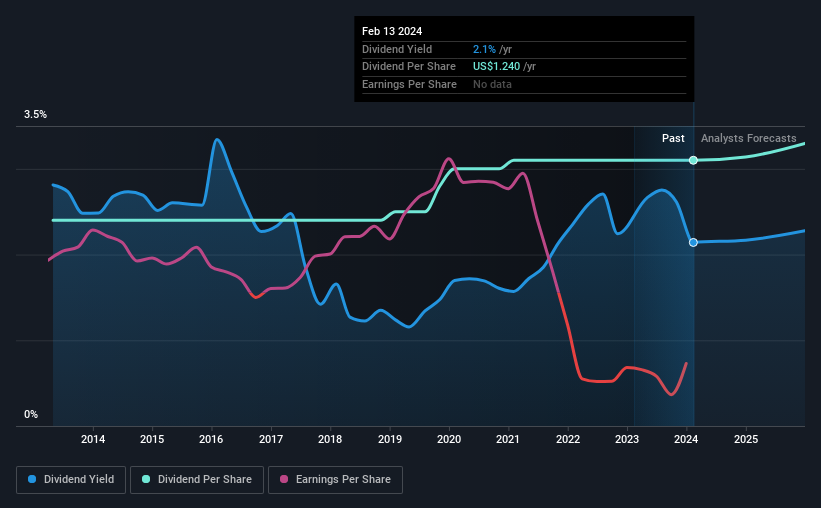Click the 2.1% dividend yield value
This screenshot has width=821, height=508.
coord(484,49)
